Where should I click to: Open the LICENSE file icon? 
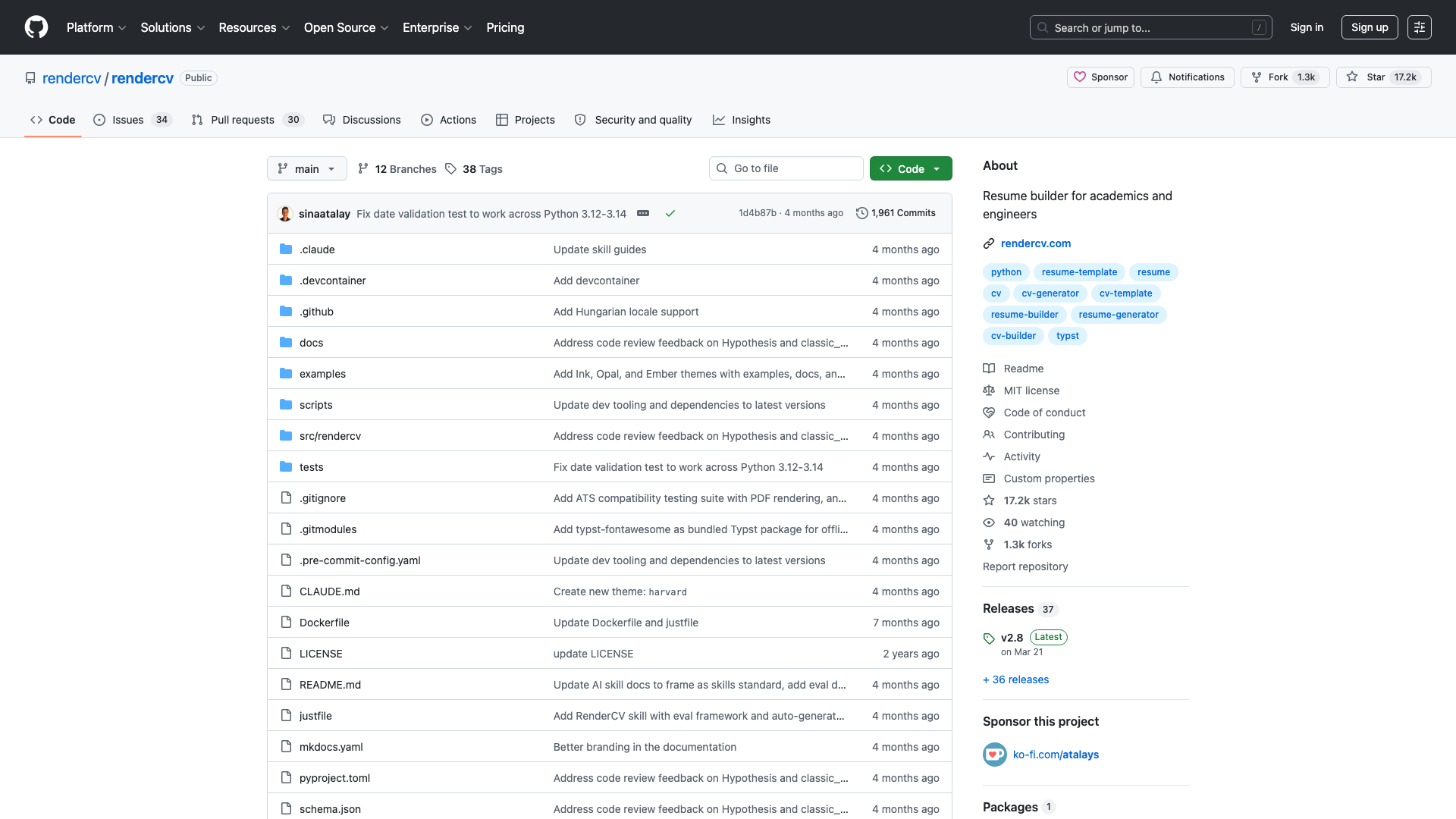coord(286,653)
